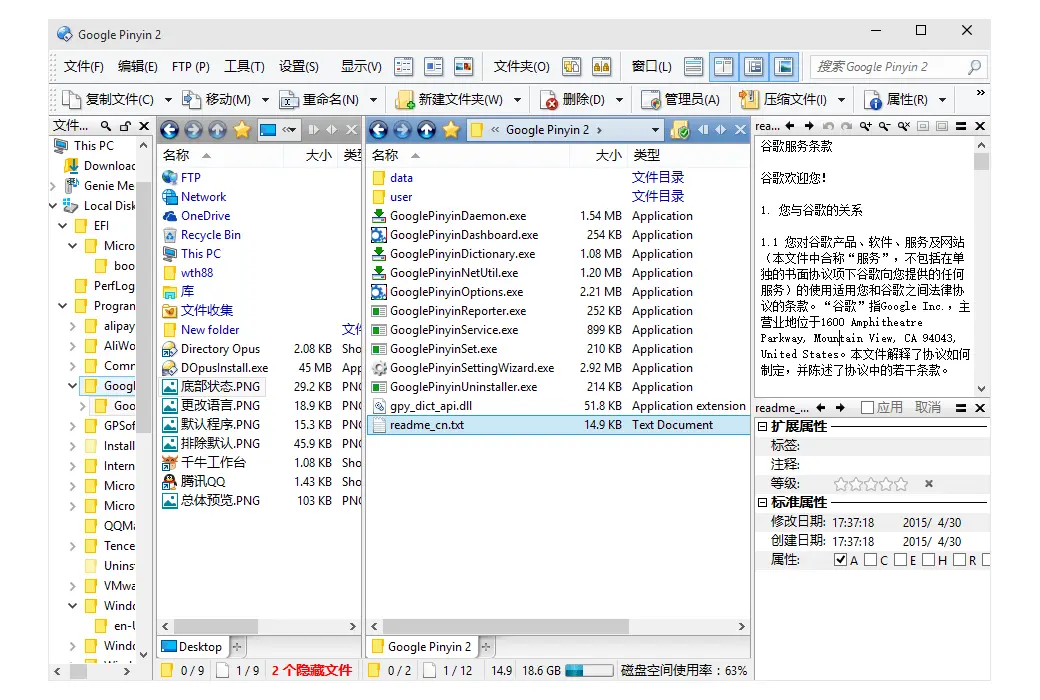Click zoom in icon in viewer pane
Image resolution: width=1040 pixels, height=700 pixels.
coord(866,126)
